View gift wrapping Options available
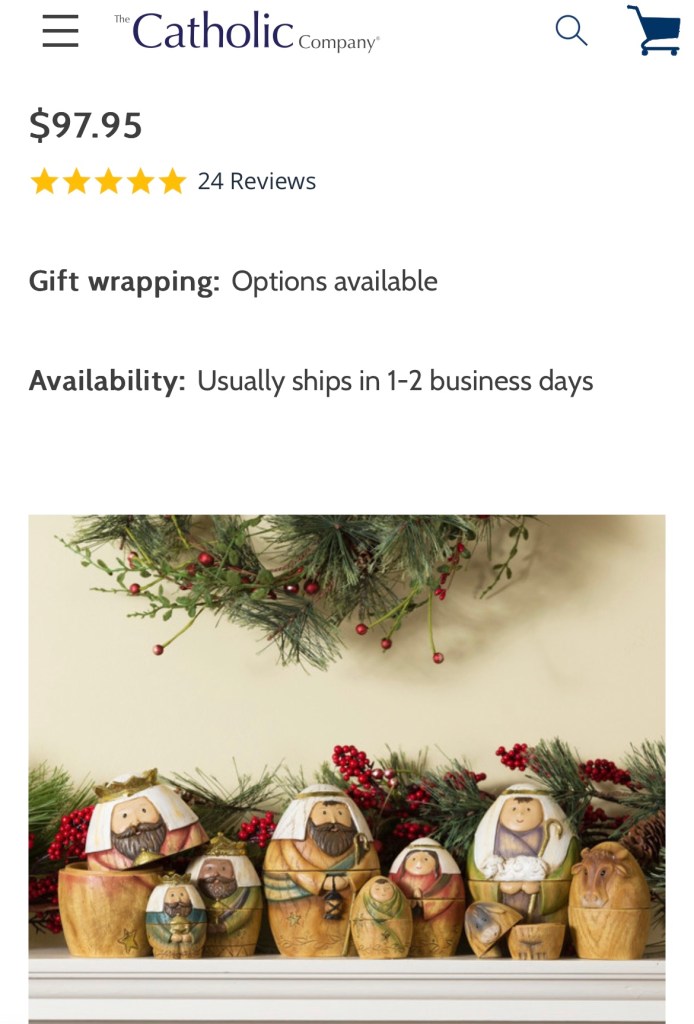Viewport: 694px width, 1024px height. pos(334,281)
